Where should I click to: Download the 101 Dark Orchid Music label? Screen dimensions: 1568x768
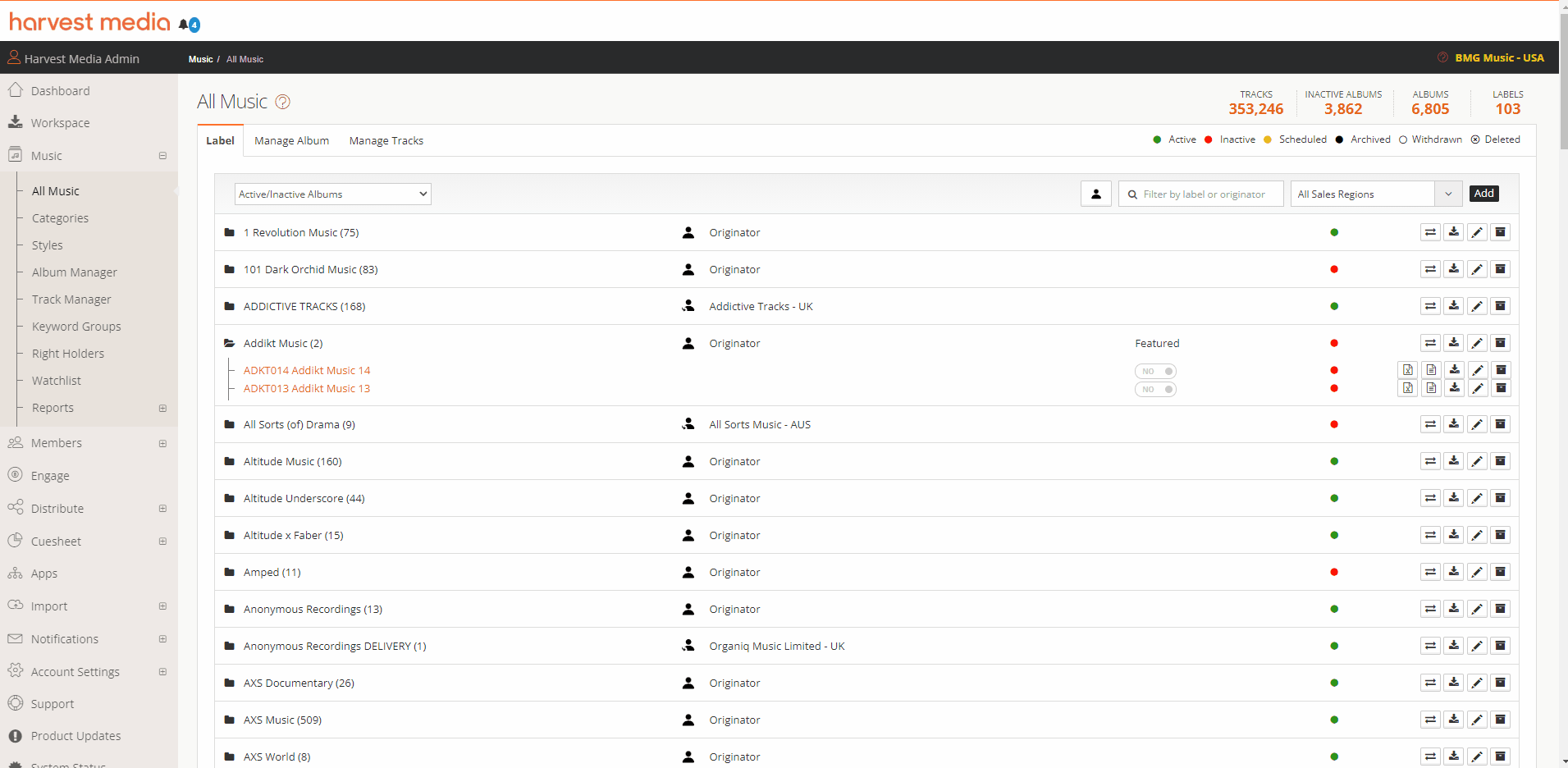[1454, 269]
